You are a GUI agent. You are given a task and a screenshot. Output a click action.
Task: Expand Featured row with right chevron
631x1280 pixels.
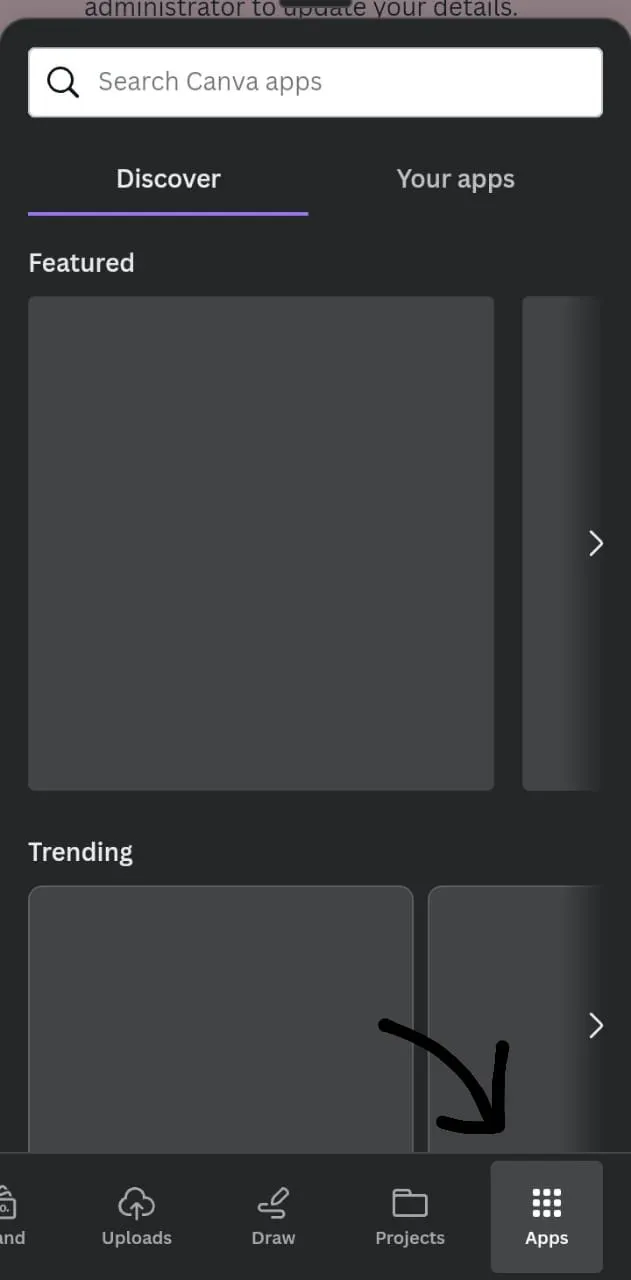[596, 543]
